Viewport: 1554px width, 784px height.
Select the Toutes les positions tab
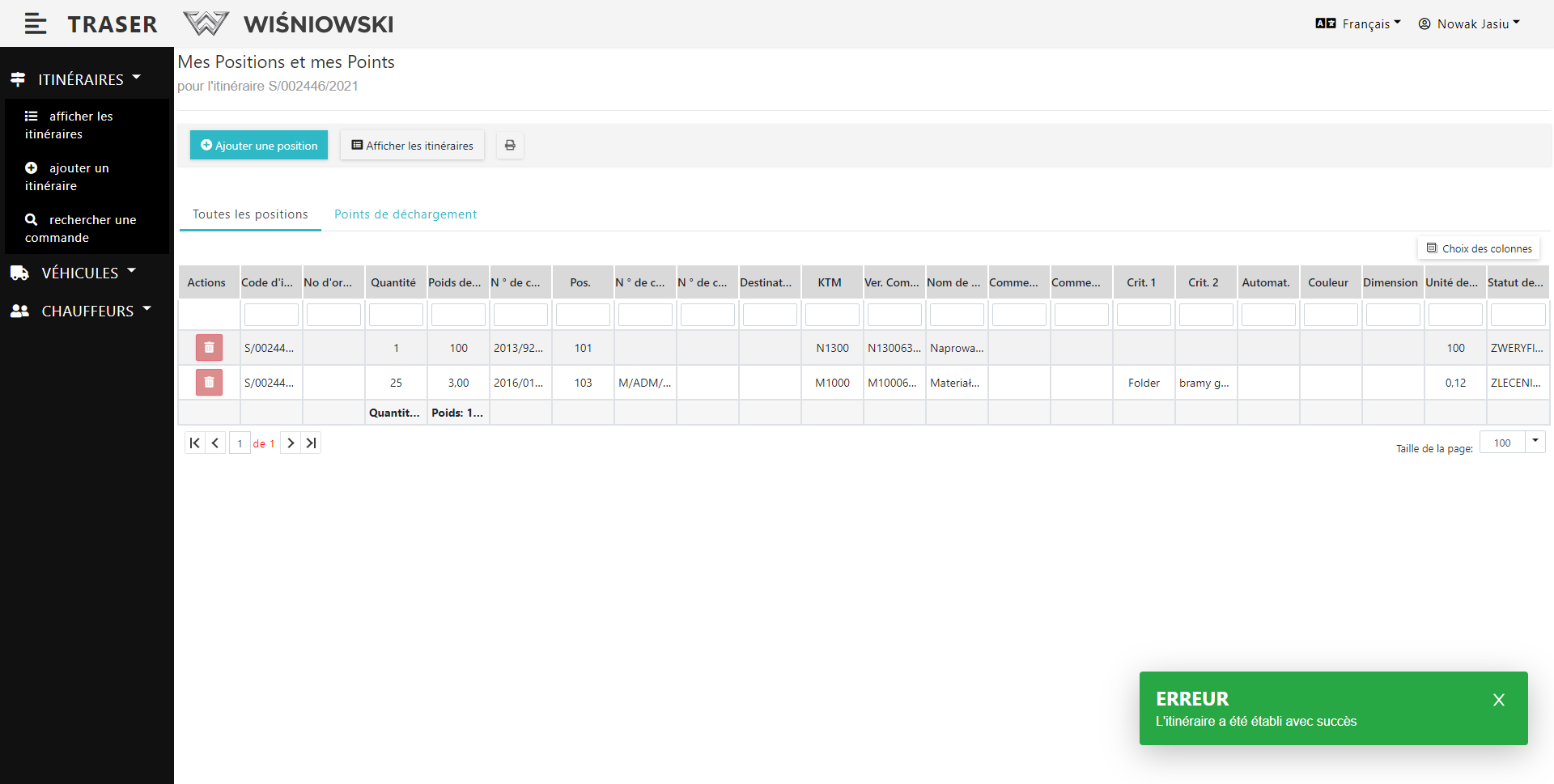coord(250,214)
